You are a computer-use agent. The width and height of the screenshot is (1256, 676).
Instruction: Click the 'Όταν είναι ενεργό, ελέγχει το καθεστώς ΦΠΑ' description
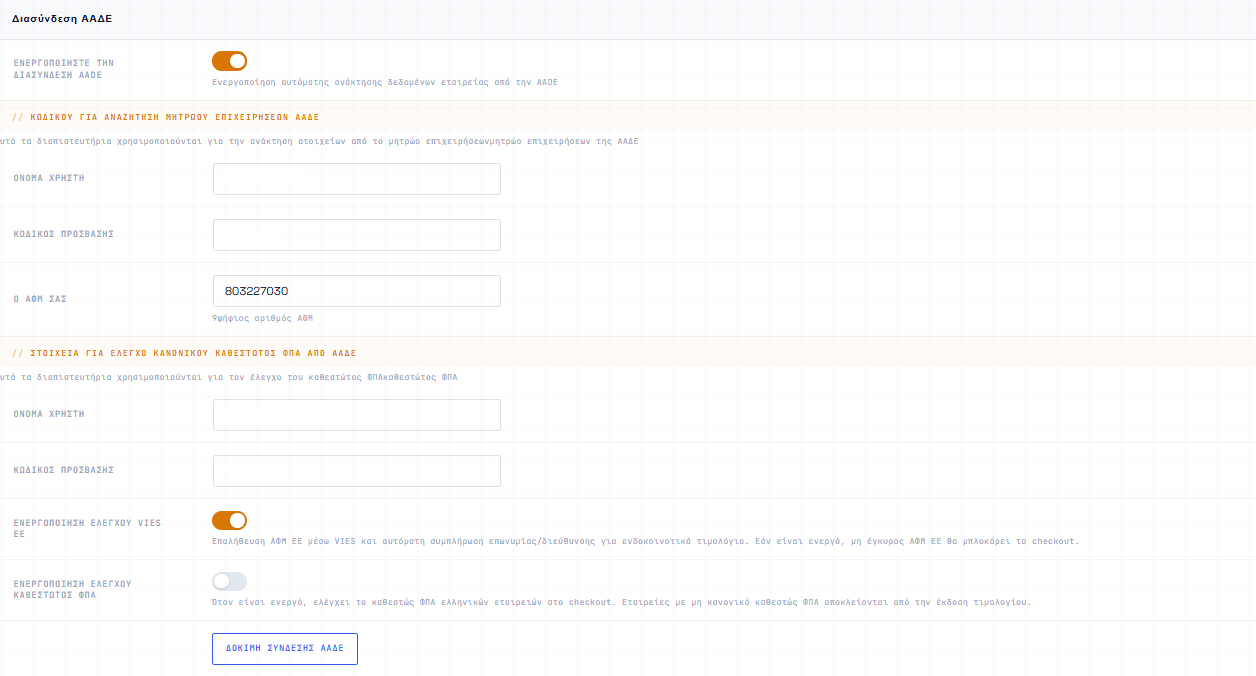click(x=621, y=602)
